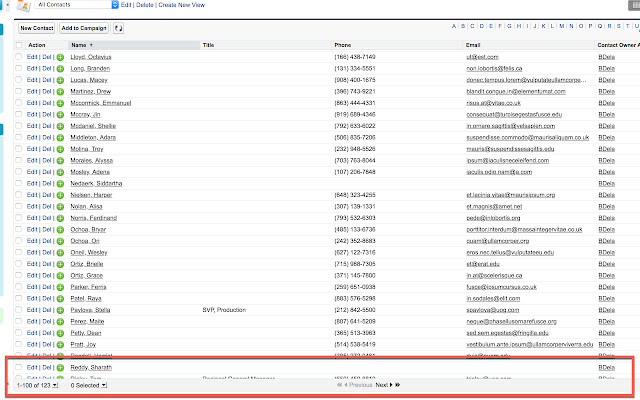Click the grey icon at top right corner

tap(634, 5)
